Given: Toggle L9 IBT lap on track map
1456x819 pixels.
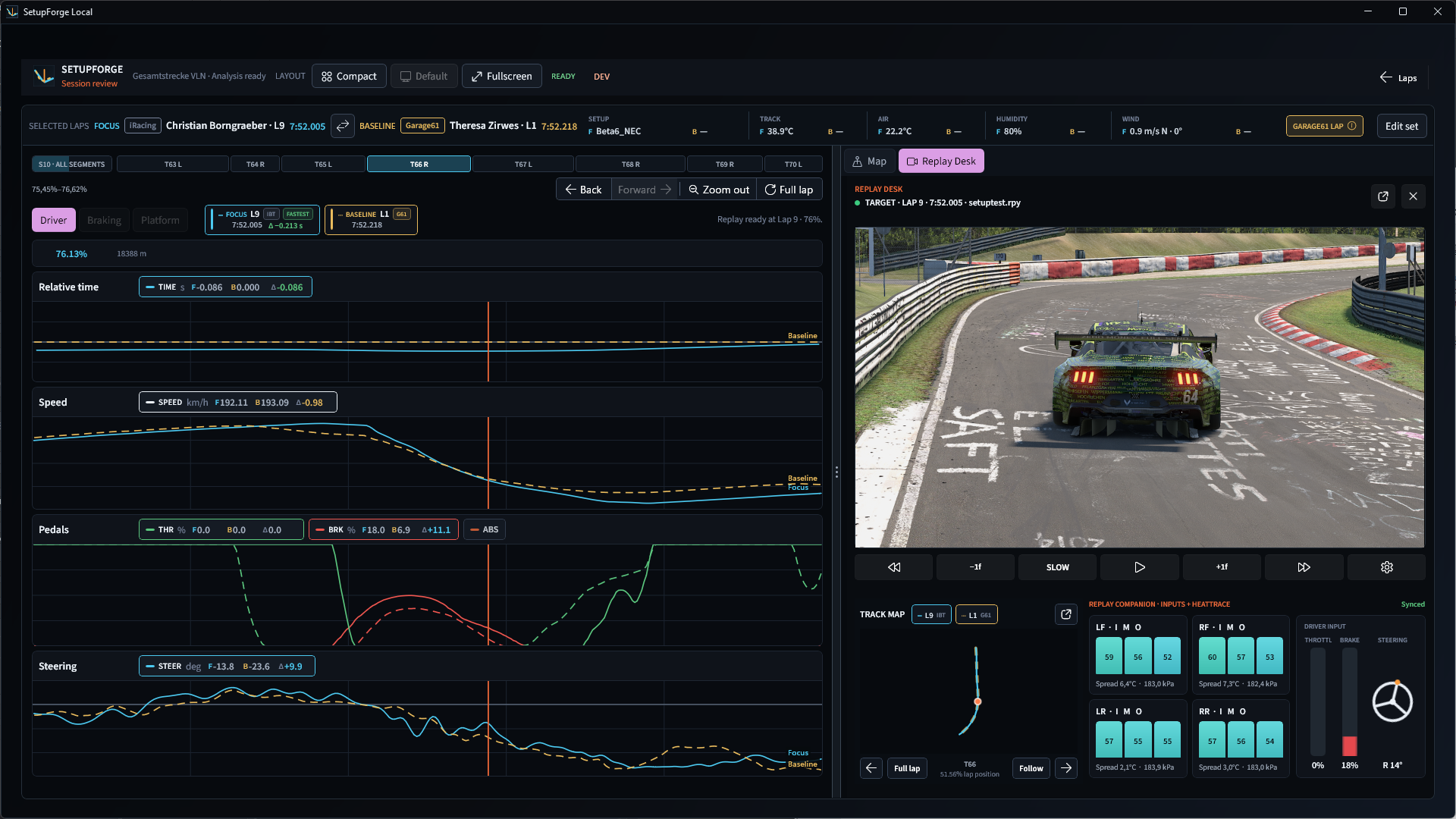Looking at the screenshot, I should click(931, 615).
